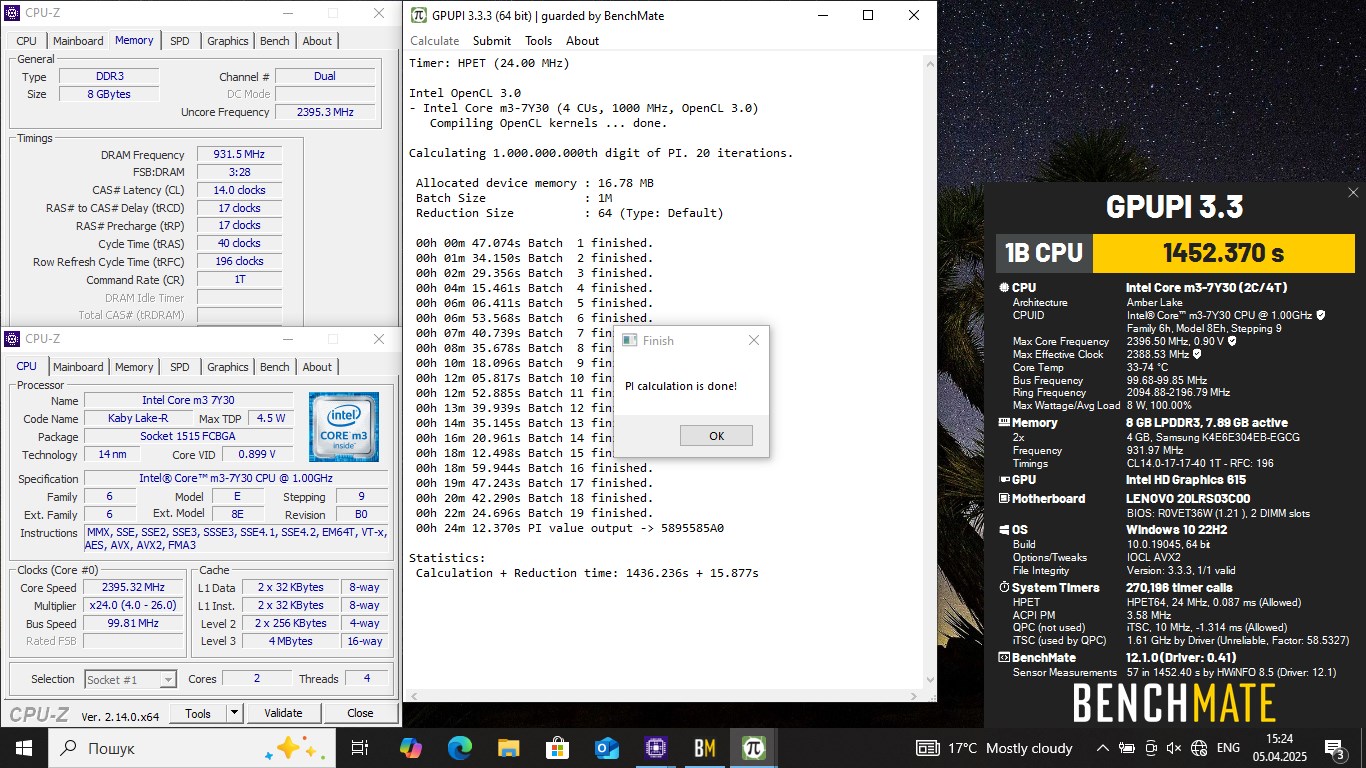
Task: Select the Graphics tab in the bottom CPU-Z window
Action: (228, 367)
